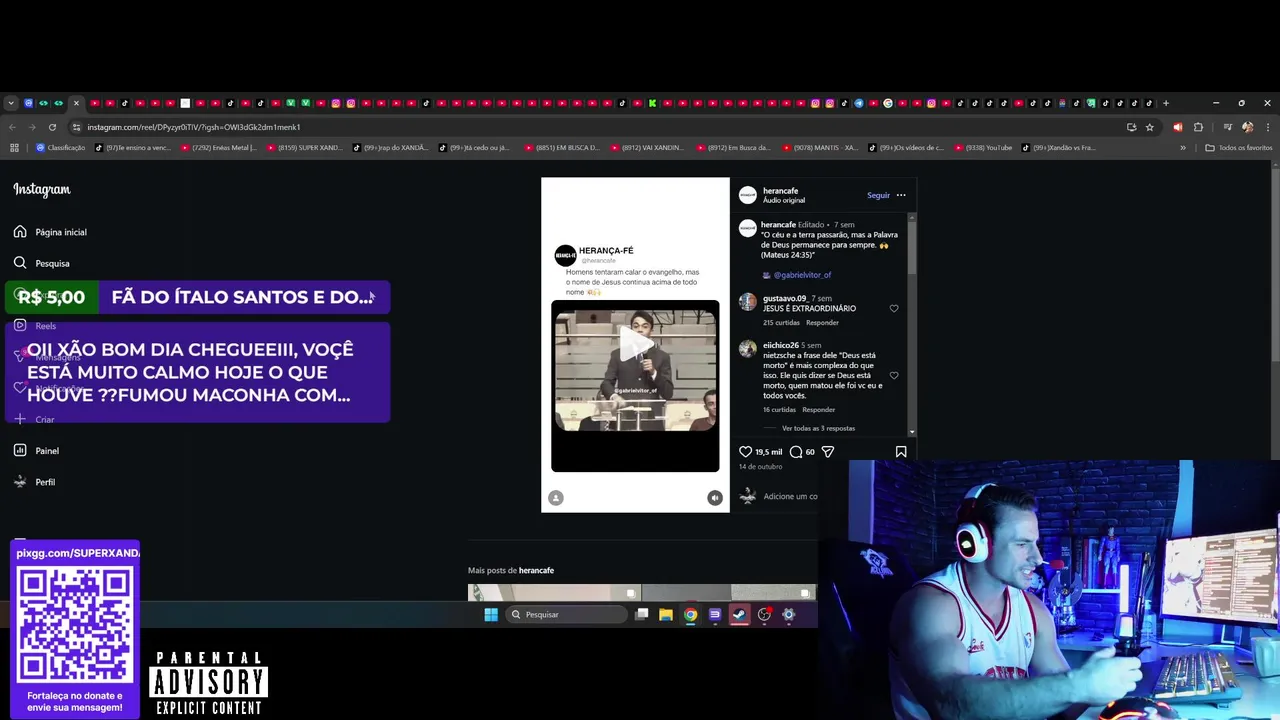Follow herancafe with Seguir
This screenshot has width=1280, height=720.
[878, 195]
